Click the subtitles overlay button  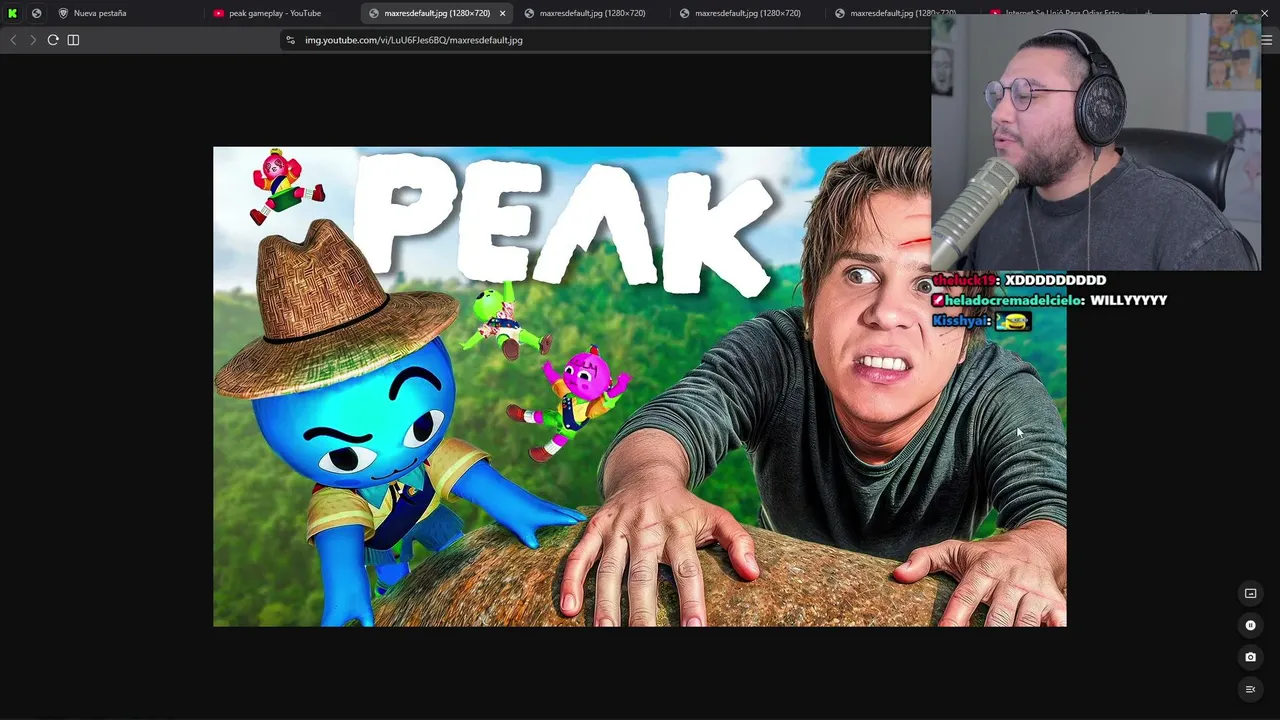[1250, 593]
